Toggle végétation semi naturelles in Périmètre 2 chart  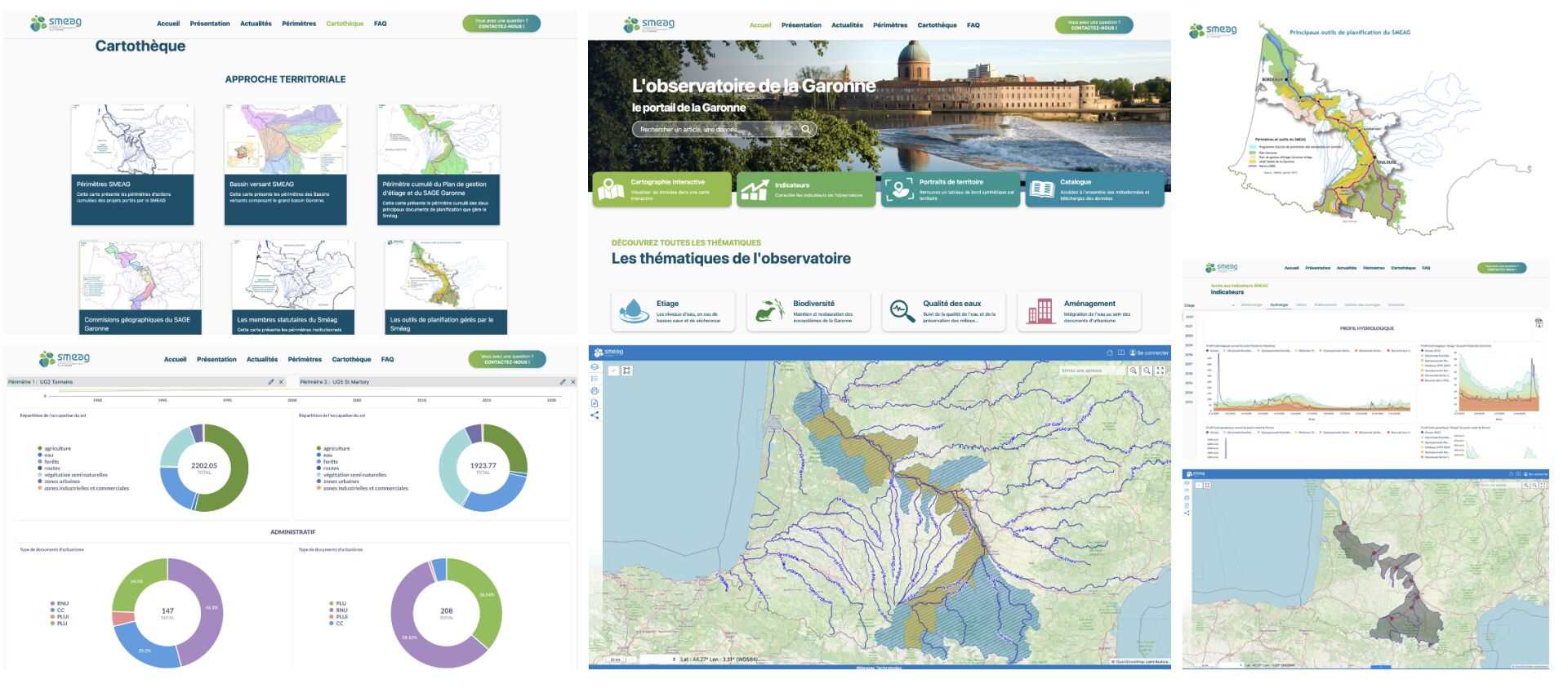coord(351,474)
